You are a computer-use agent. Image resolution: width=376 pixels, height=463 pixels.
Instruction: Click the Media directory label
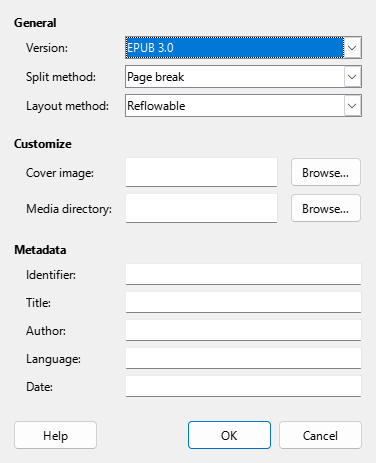click(x=69, y=209)
